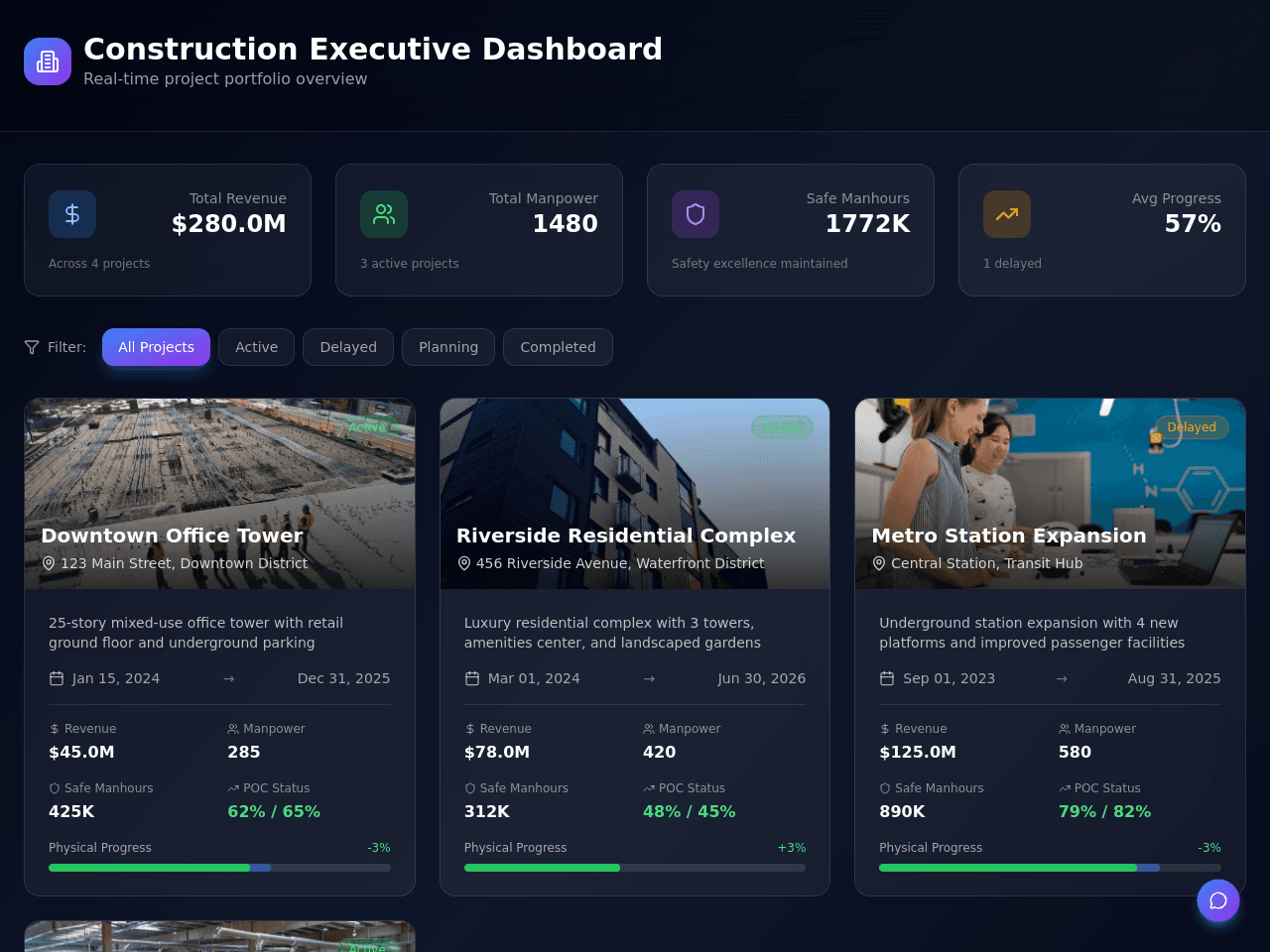Filter projects by Delayed
Viewport: 1270px width, 952px height.
pyautogui.click(x=348, y=347)
